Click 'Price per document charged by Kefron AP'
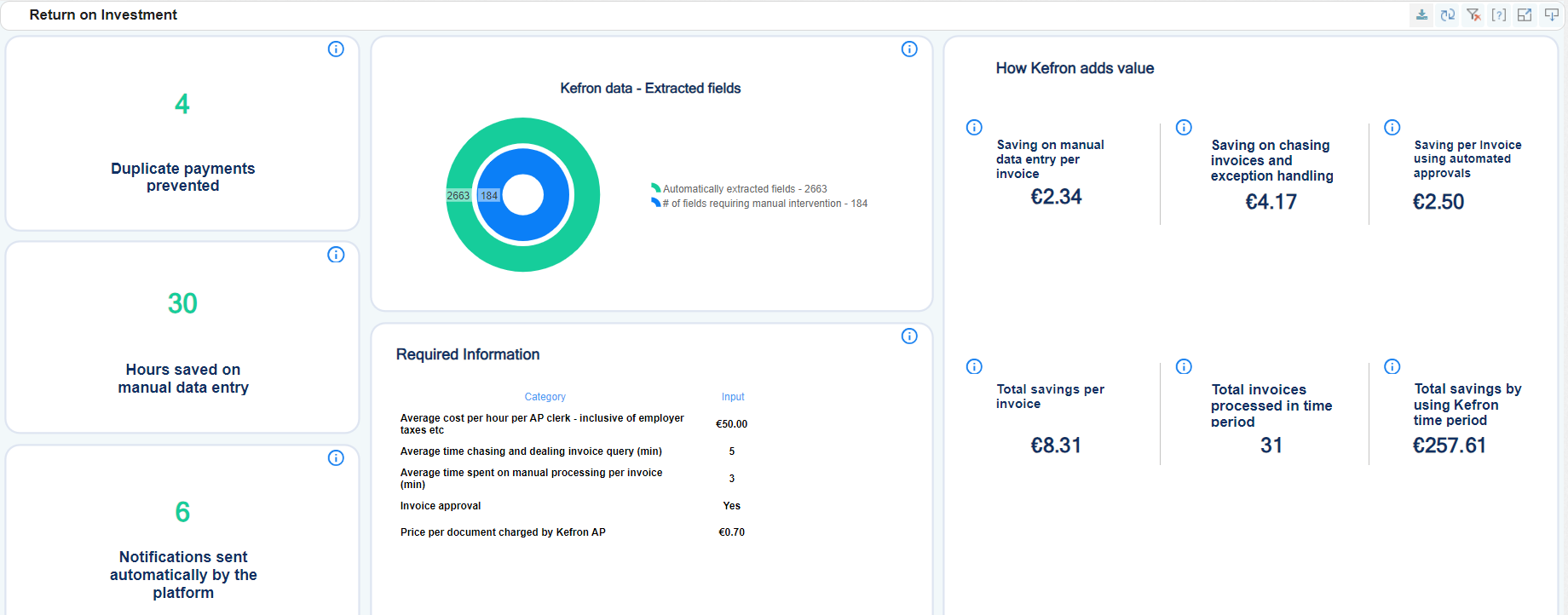This screenshot has height=615, width=1568. pyautogui.click(x=503, y=532)
